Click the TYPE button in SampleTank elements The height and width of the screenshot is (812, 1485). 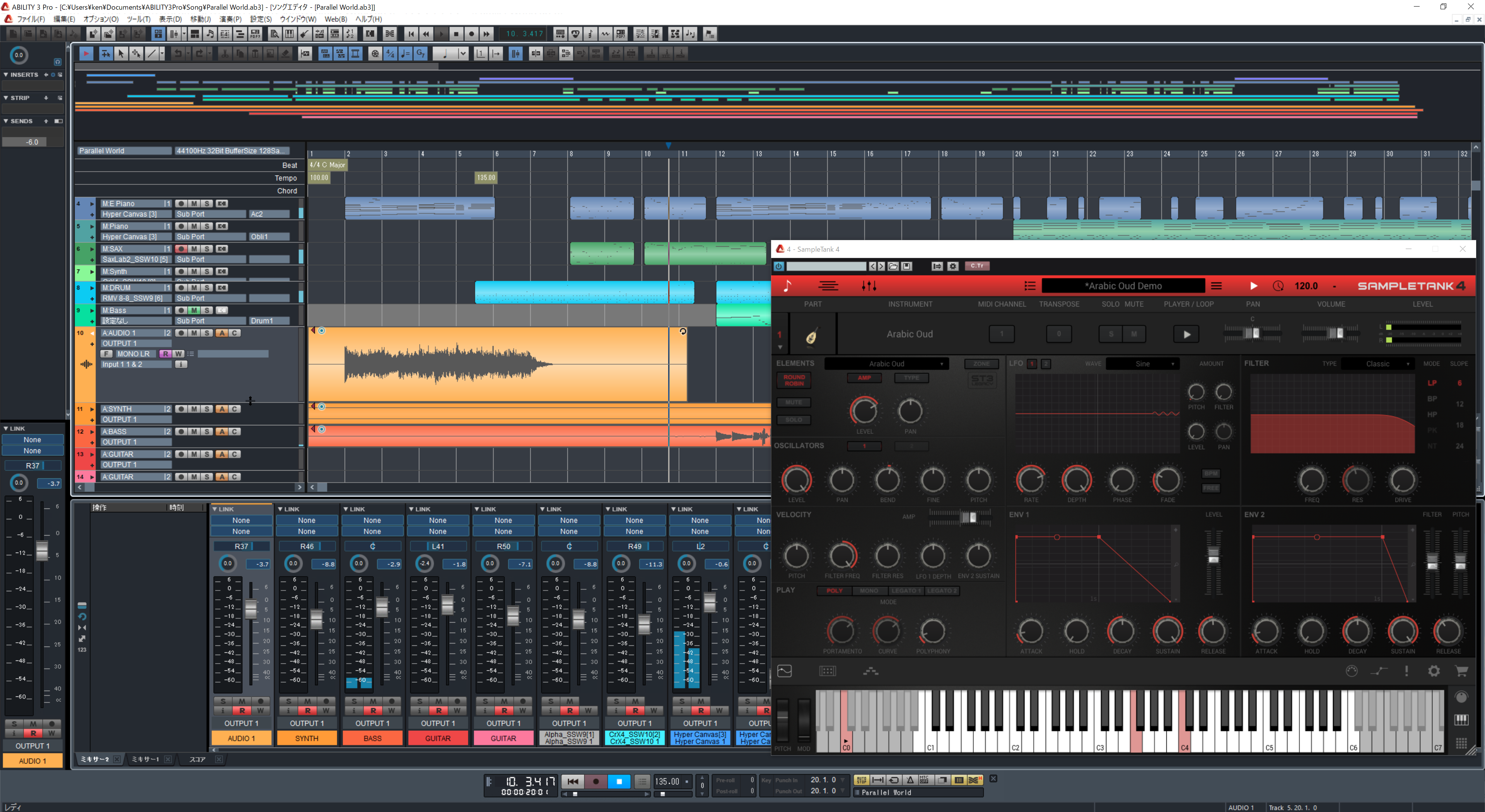click(x=911, y=378)
